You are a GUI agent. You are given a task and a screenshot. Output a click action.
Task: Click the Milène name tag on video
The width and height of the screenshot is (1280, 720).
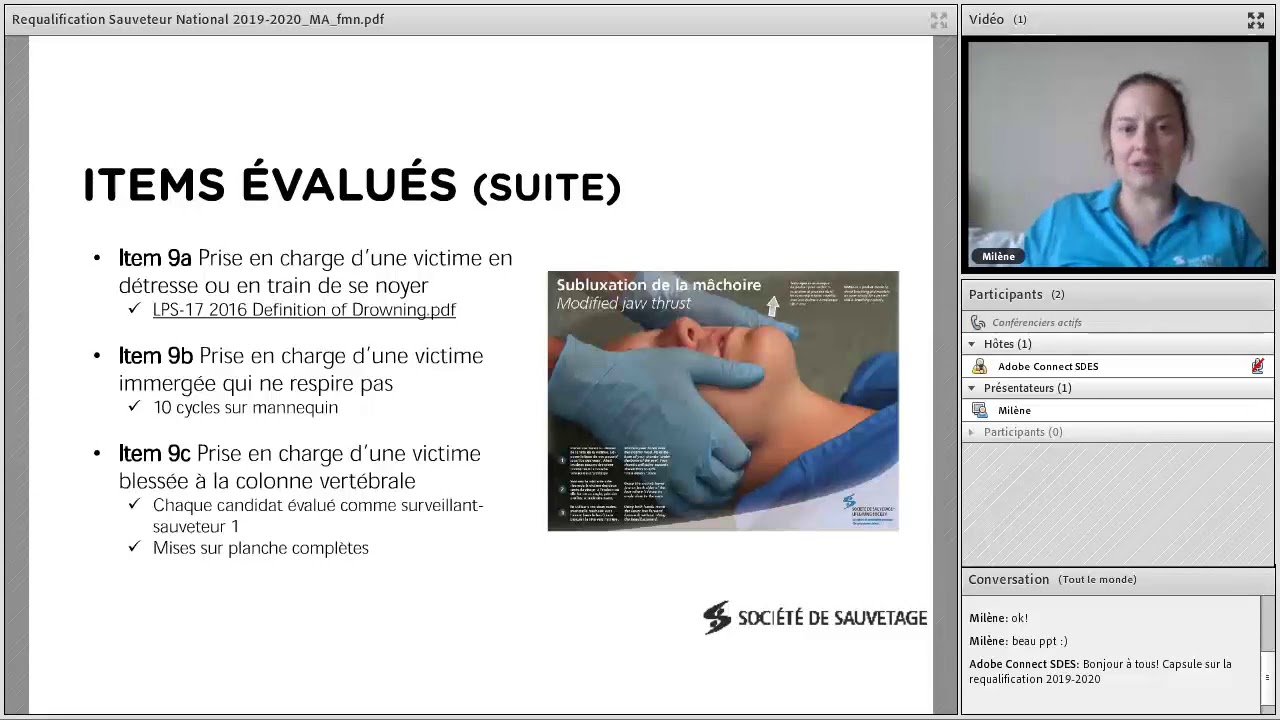(x=998, y=256)
